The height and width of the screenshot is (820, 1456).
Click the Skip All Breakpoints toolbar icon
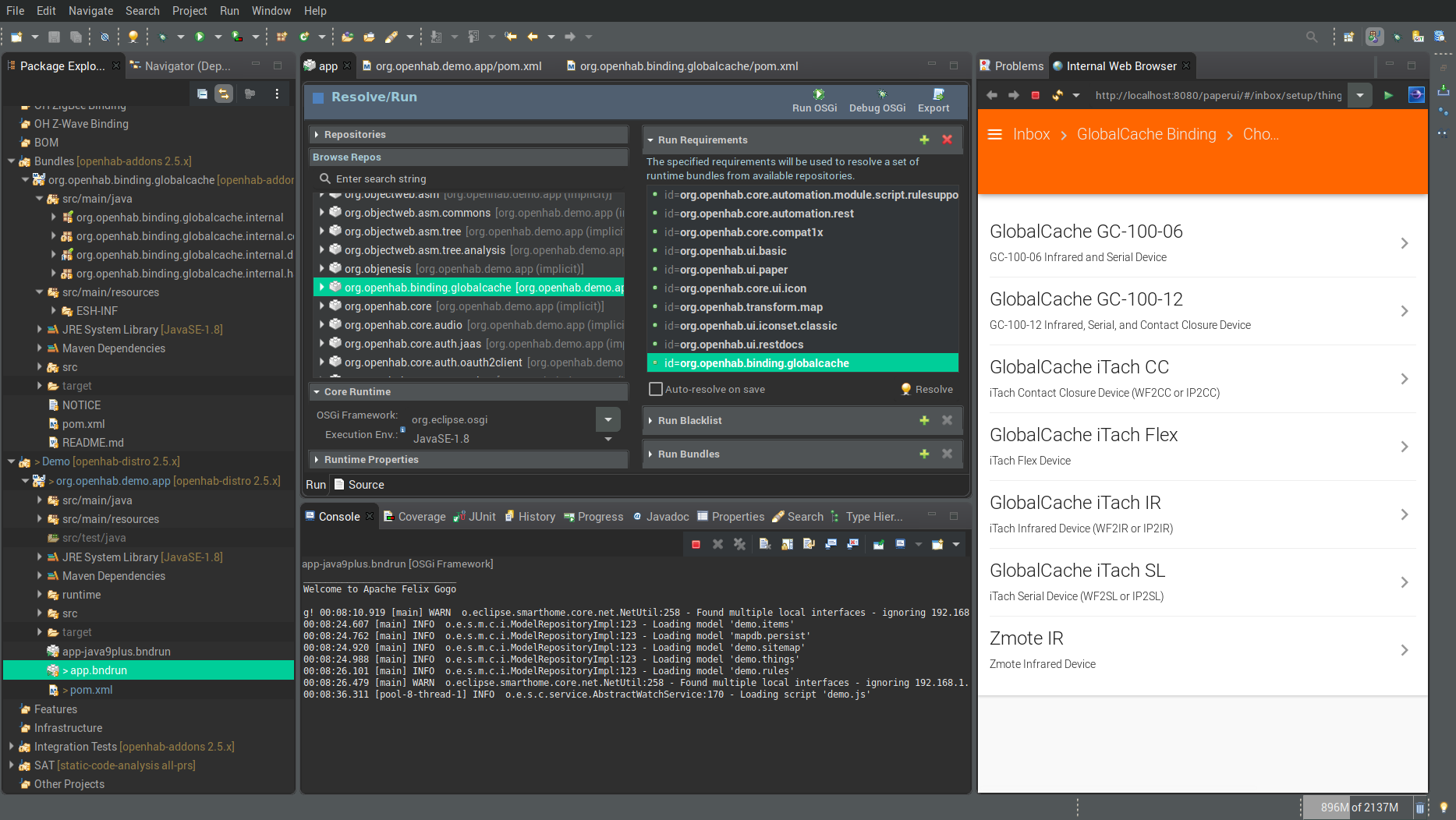(105, 36)
